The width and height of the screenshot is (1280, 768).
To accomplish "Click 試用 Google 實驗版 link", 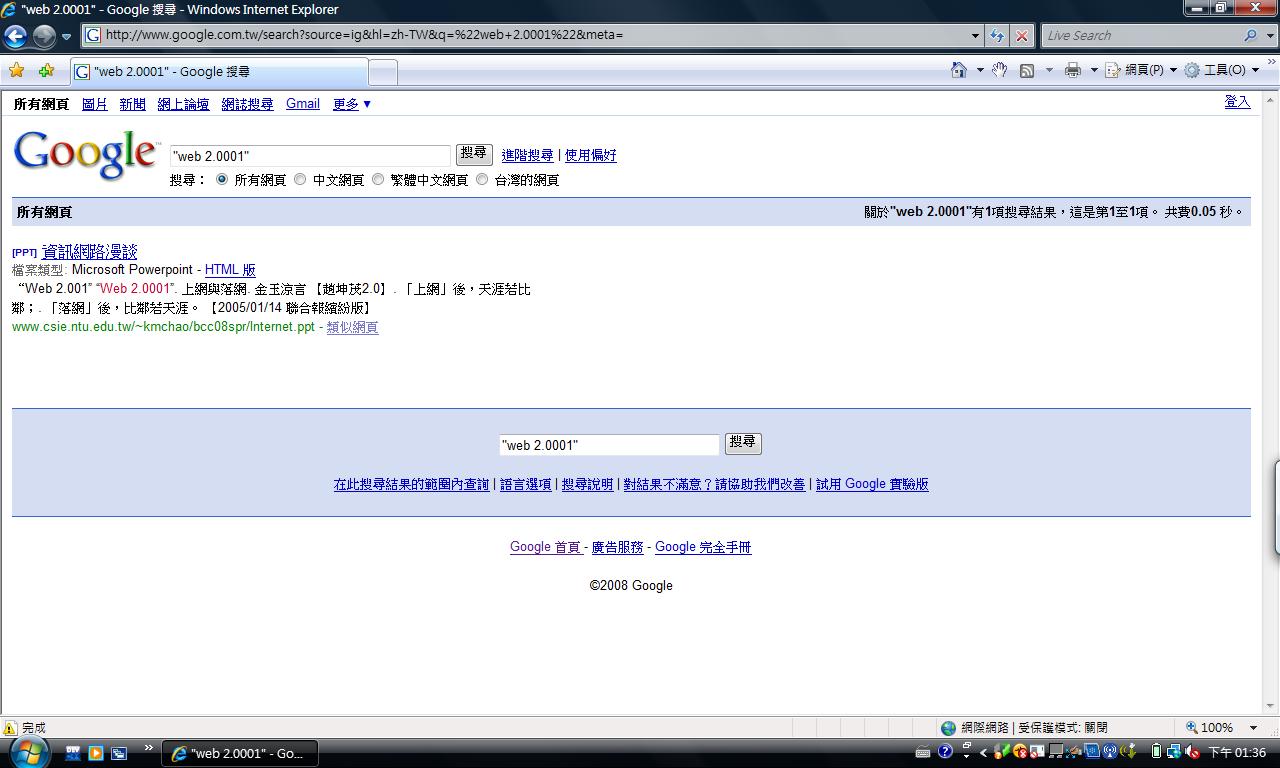I will pyautogui.click(x=872, y=484).
